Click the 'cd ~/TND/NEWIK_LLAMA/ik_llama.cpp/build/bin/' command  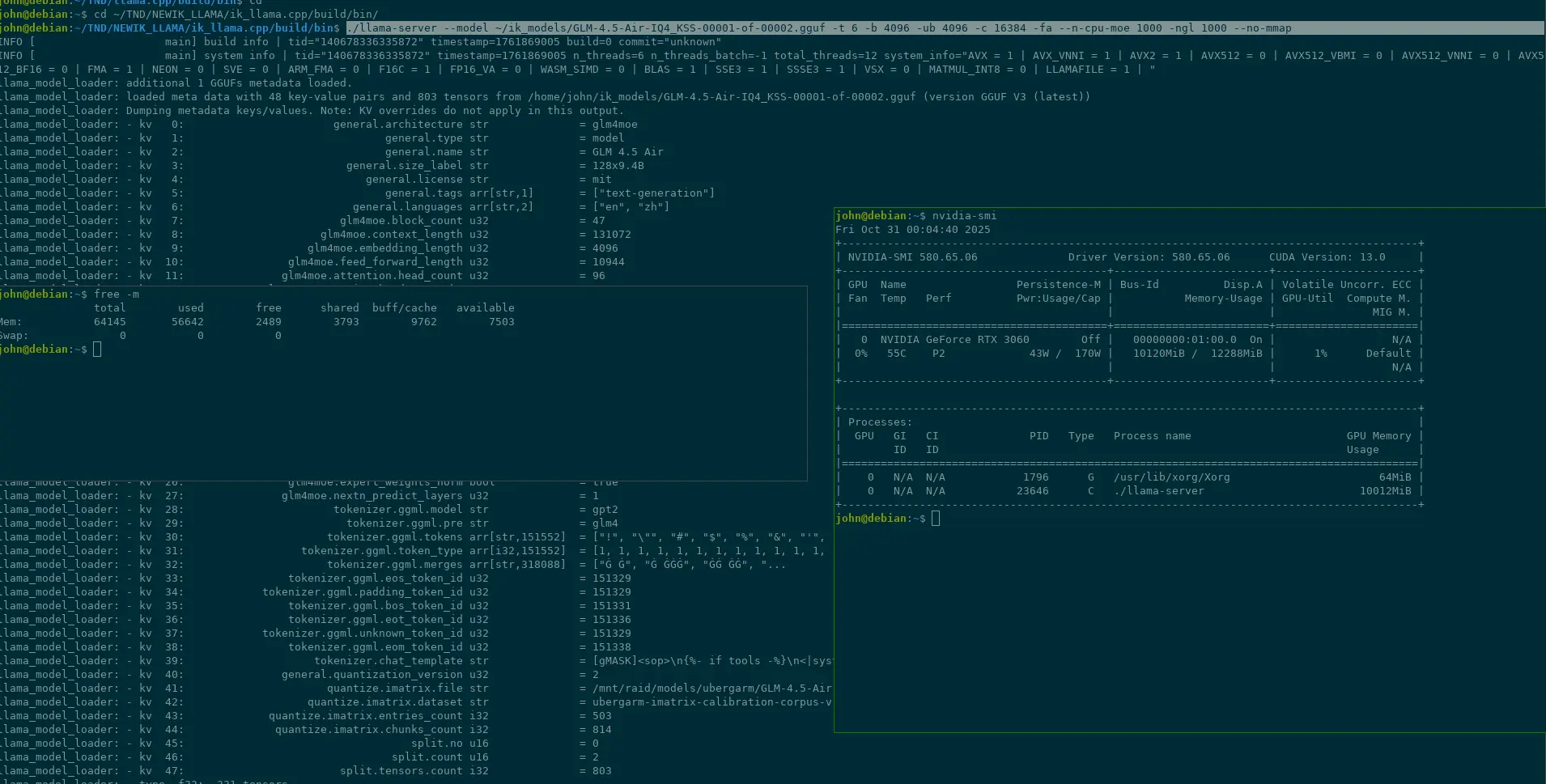[x=236, y=15]
